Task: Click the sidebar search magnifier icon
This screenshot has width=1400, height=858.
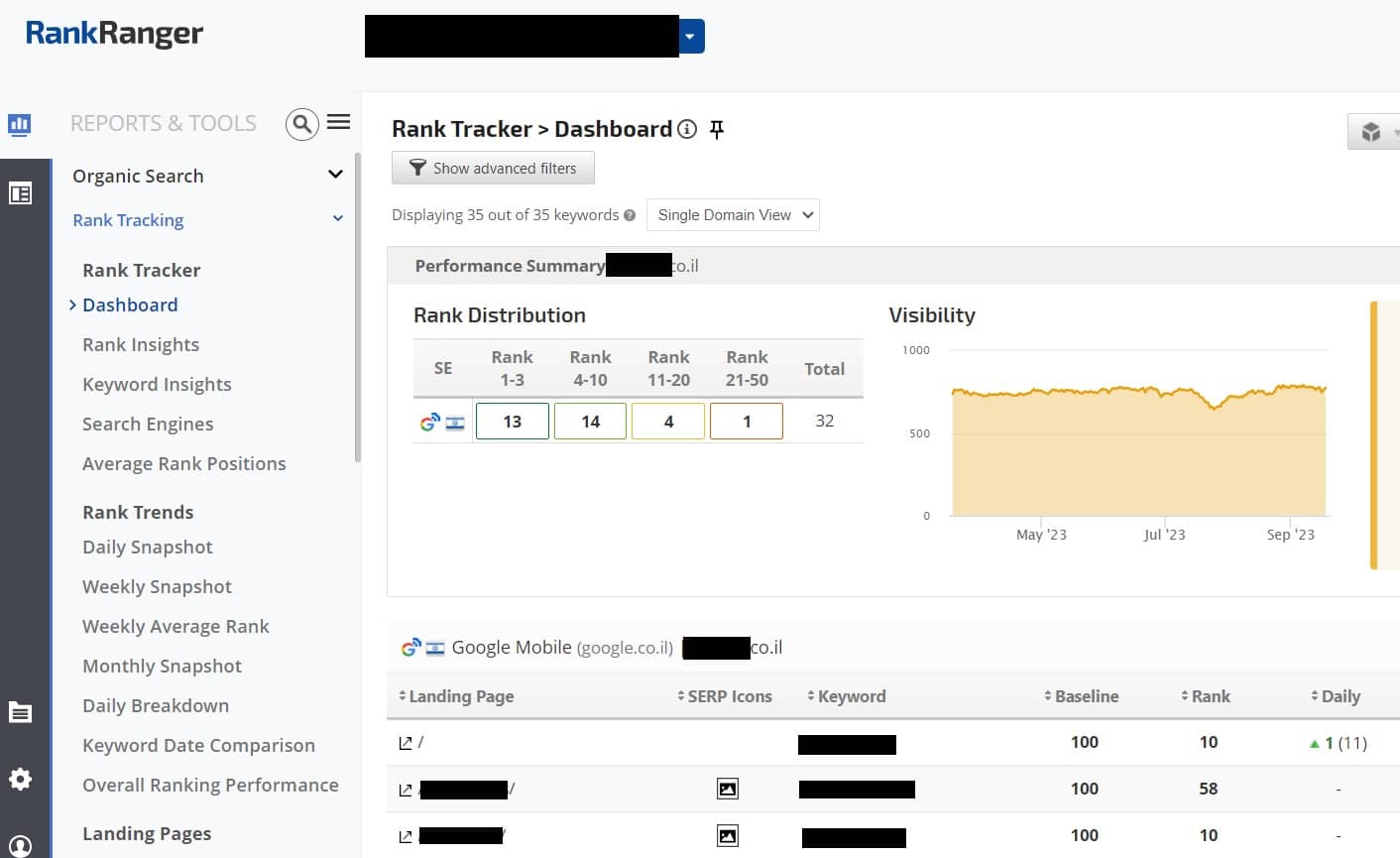Action: pos(301,124)
